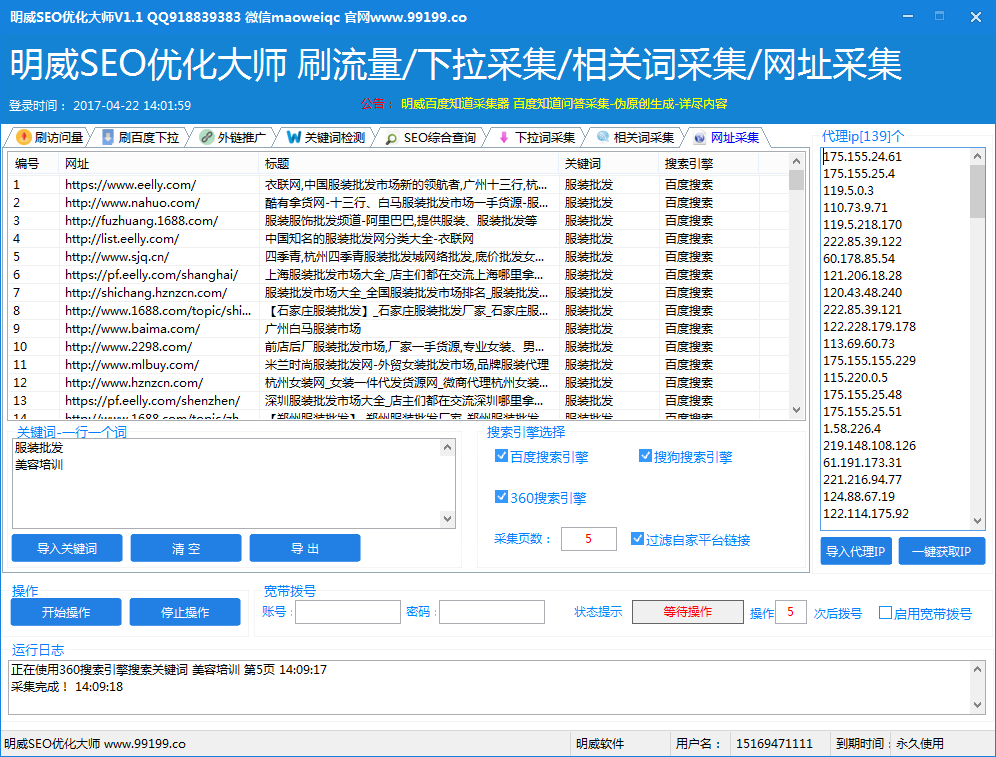The image size is (996, 757).
Task: Select the 外链推广 chain link icon
Action: (x=206, y=138)
